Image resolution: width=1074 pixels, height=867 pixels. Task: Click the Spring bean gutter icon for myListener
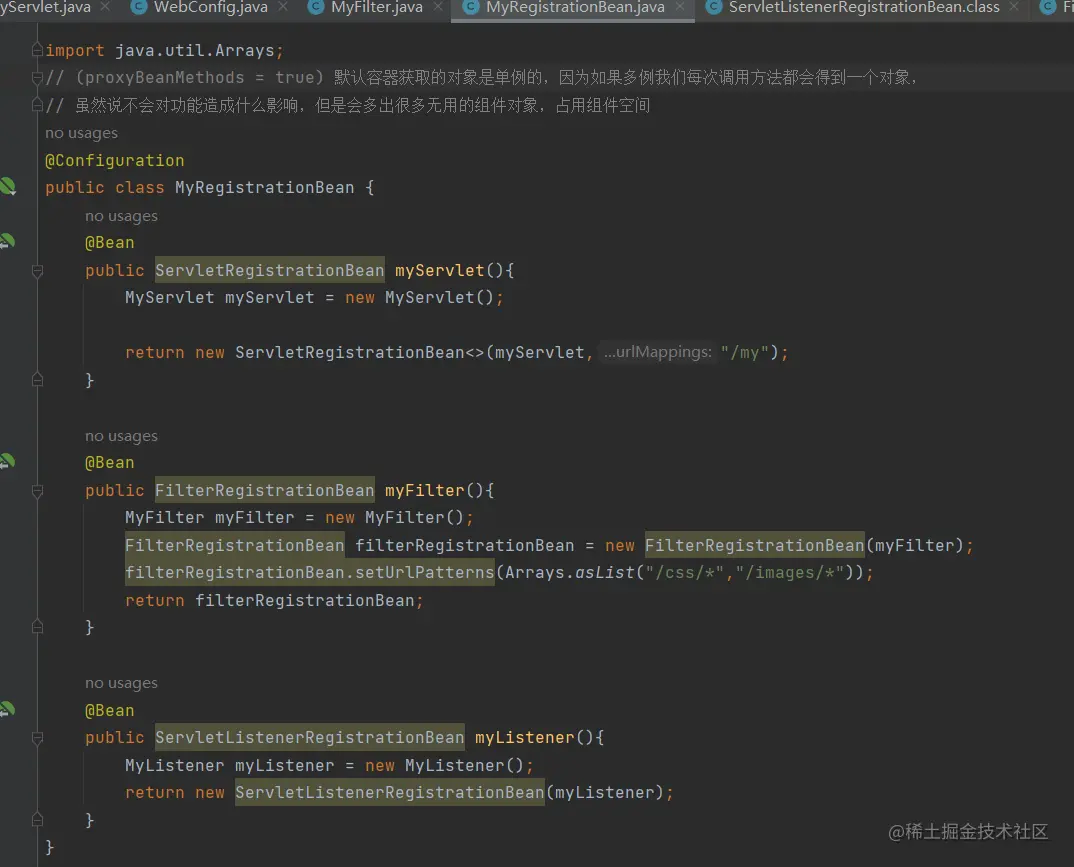8,709
